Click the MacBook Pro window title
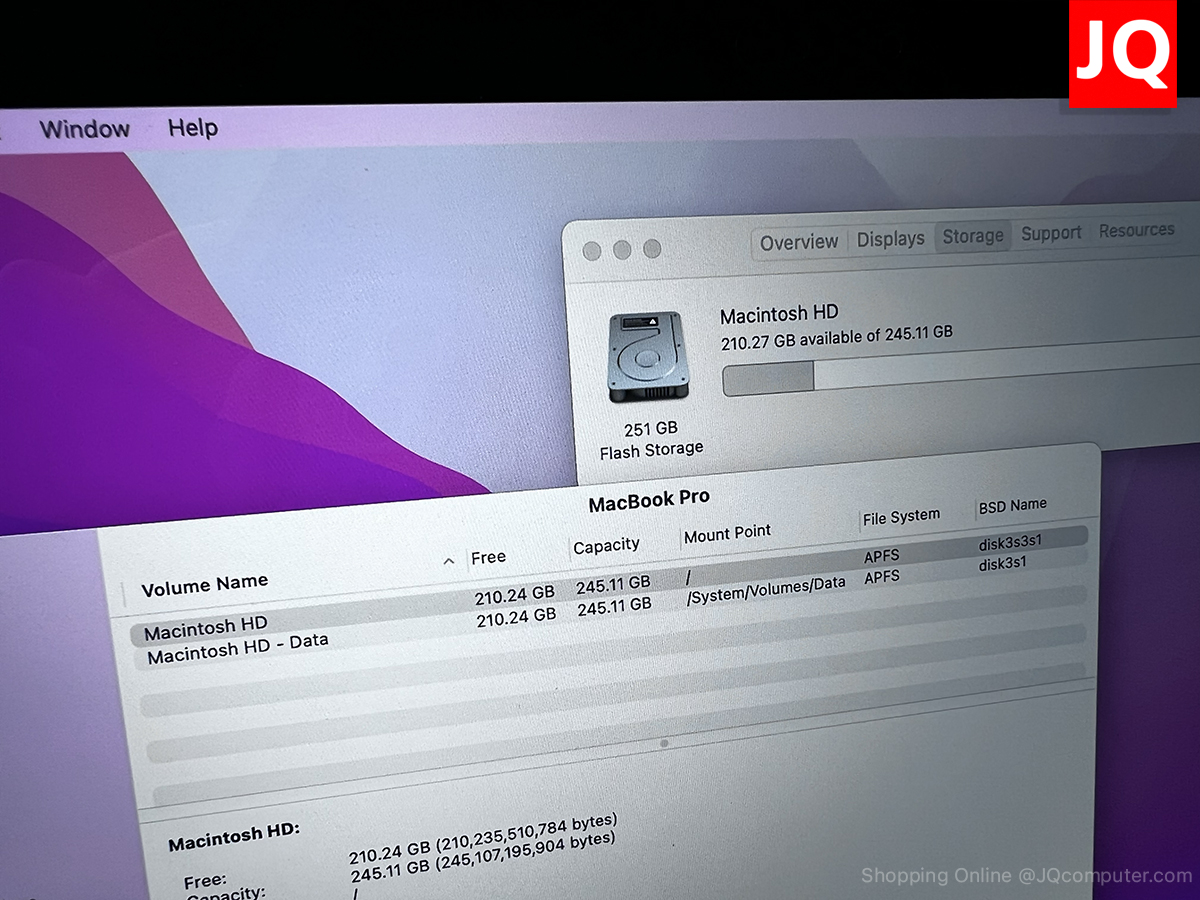Image resolution: width=1200 pixels, height=900 pixels. (649, 500)
